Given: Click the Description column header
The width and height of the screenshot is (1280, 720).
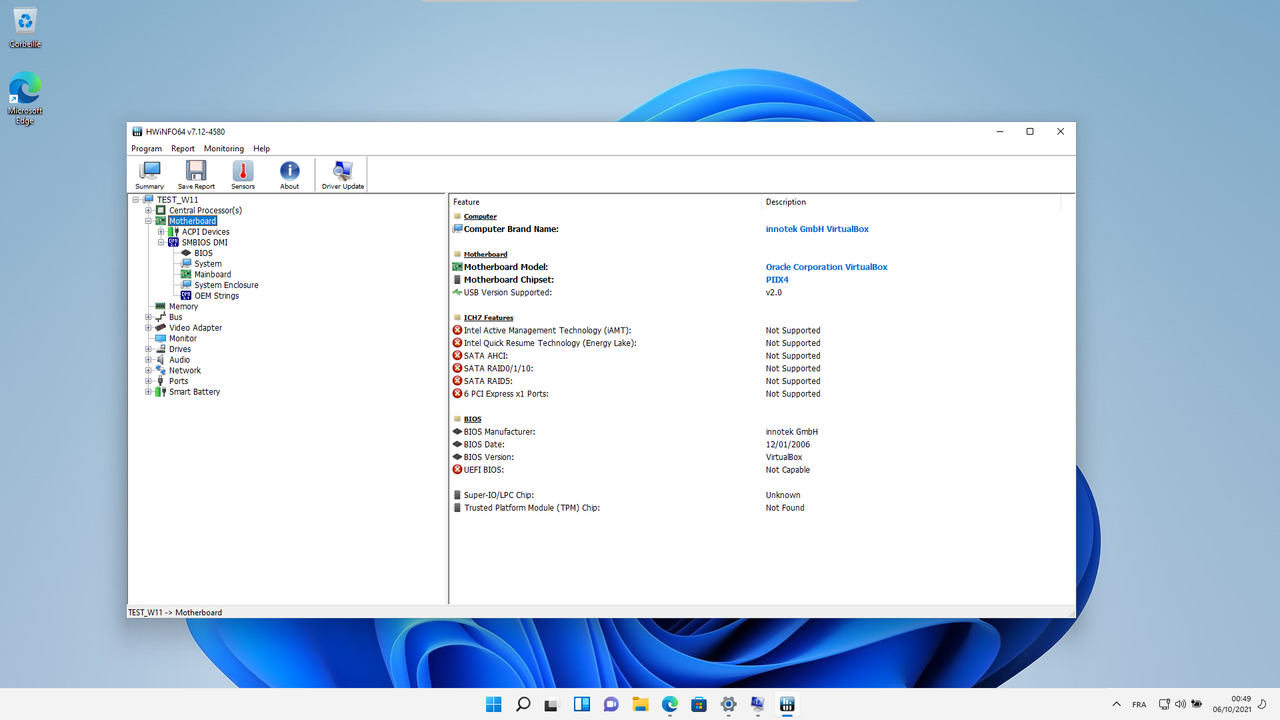Looking at the screenshot, I should pyautogui.click(x=910, y=202).
